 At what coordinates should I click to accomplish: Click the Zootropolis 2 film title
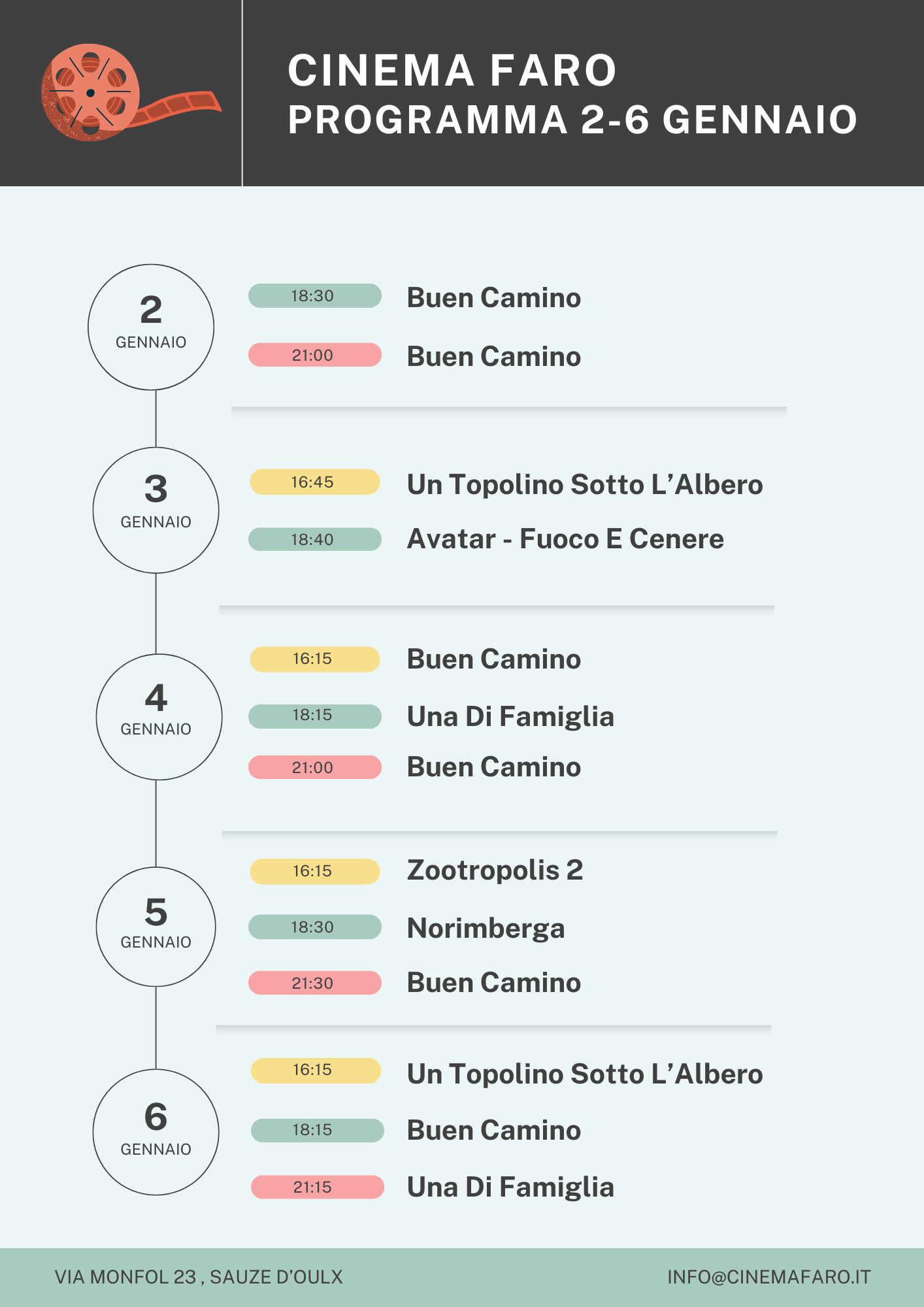(495, 870)
